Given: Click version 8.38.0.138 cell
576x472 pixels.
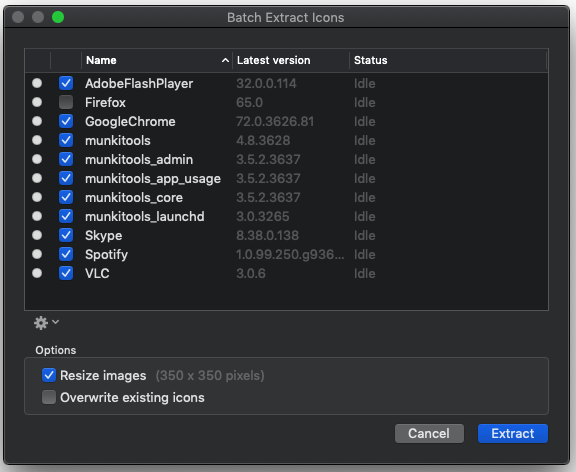Looking at the screenshot, I should (x=267, y=235).
